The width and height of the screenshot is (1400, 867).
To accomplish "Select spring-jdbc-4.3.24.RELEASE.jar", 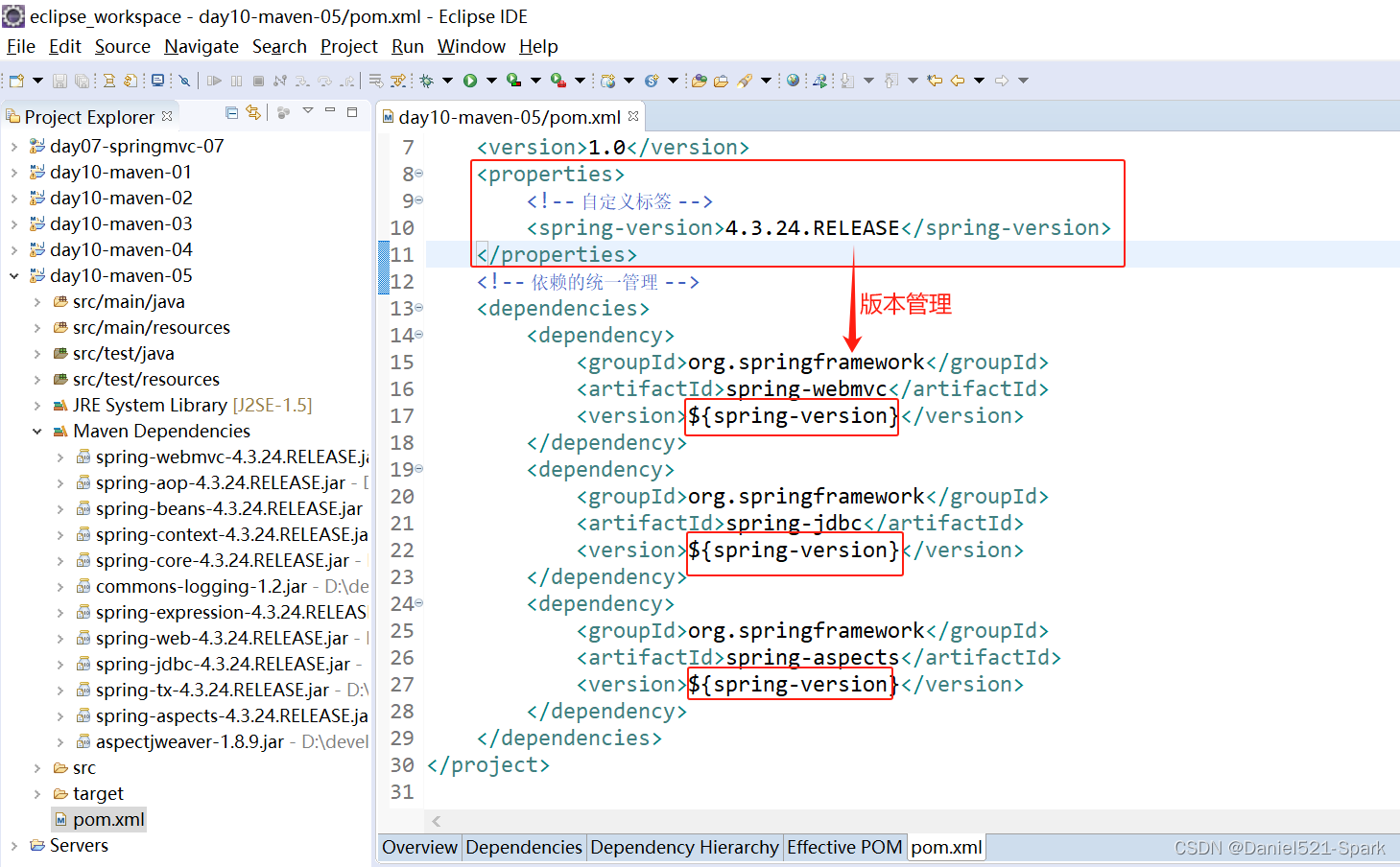I will (223, 665).
